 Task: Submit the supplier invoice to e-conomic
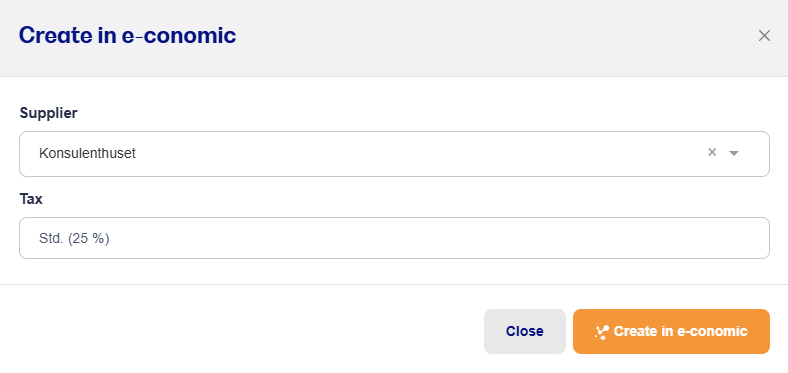[671, 331]
